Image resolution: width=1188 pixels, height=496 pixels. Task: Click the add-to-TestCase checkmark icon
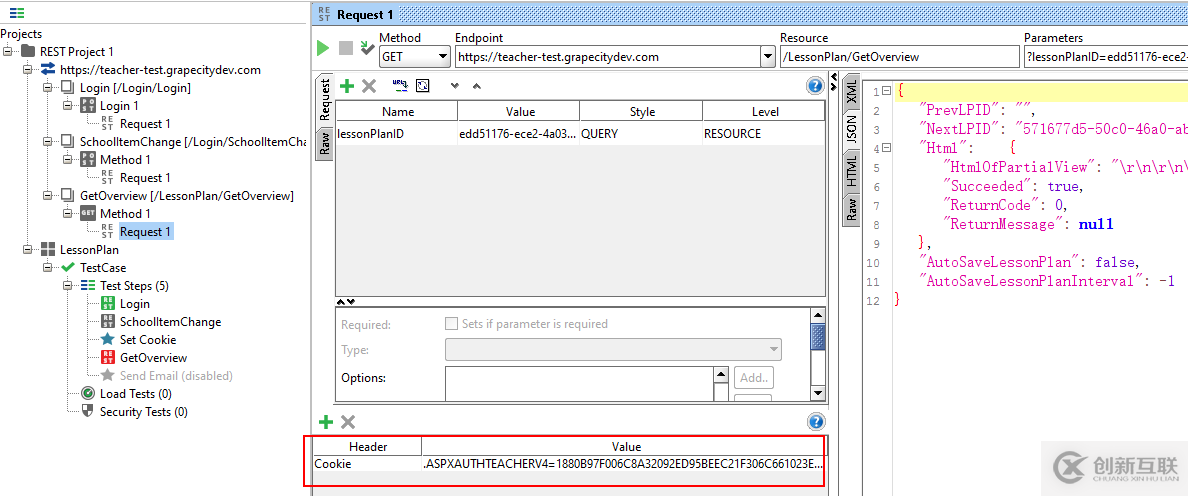(367, 48)
